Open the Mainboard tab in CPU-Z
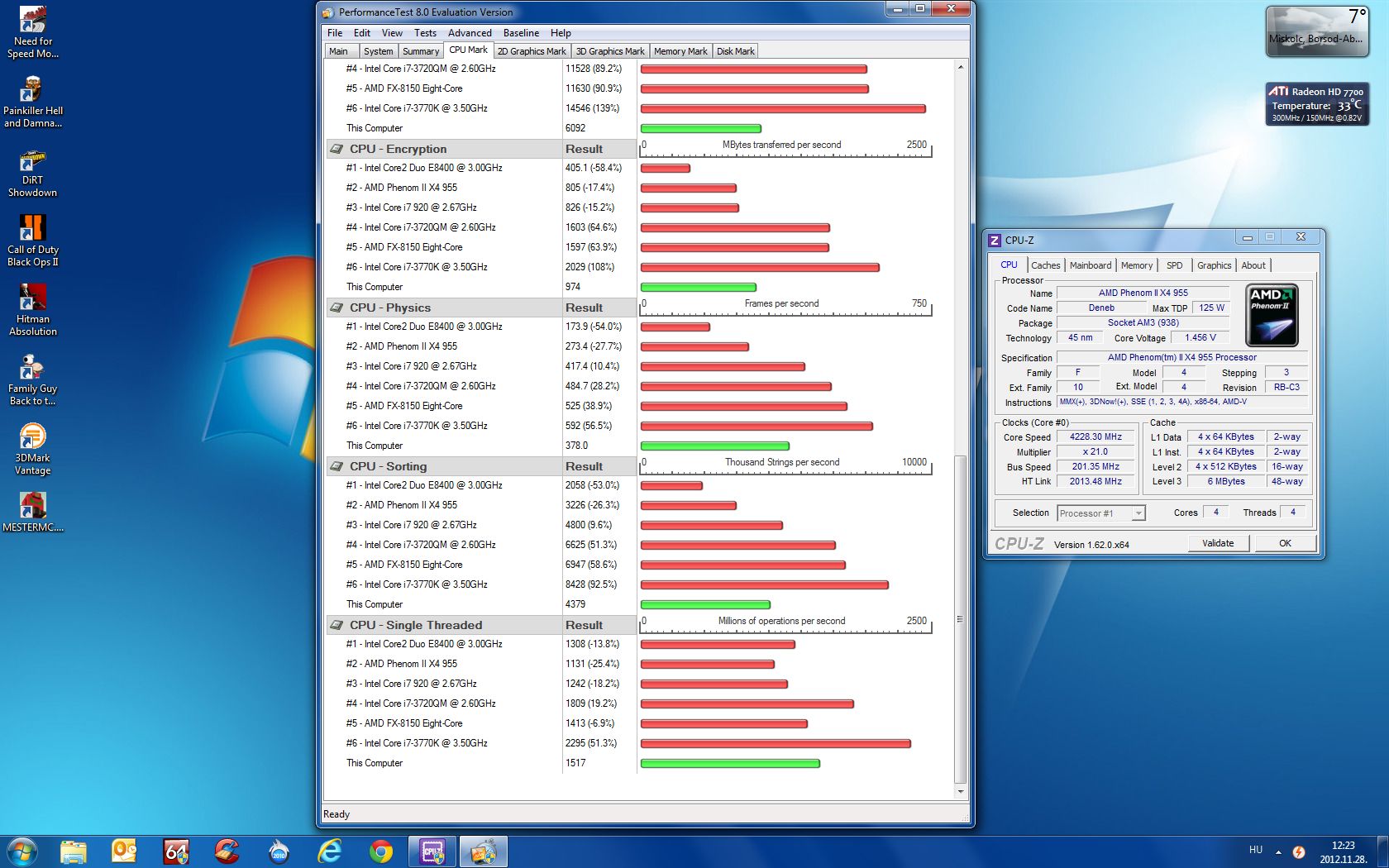This screenshot has width=1389, height=868. click(x=1091, y=265)
